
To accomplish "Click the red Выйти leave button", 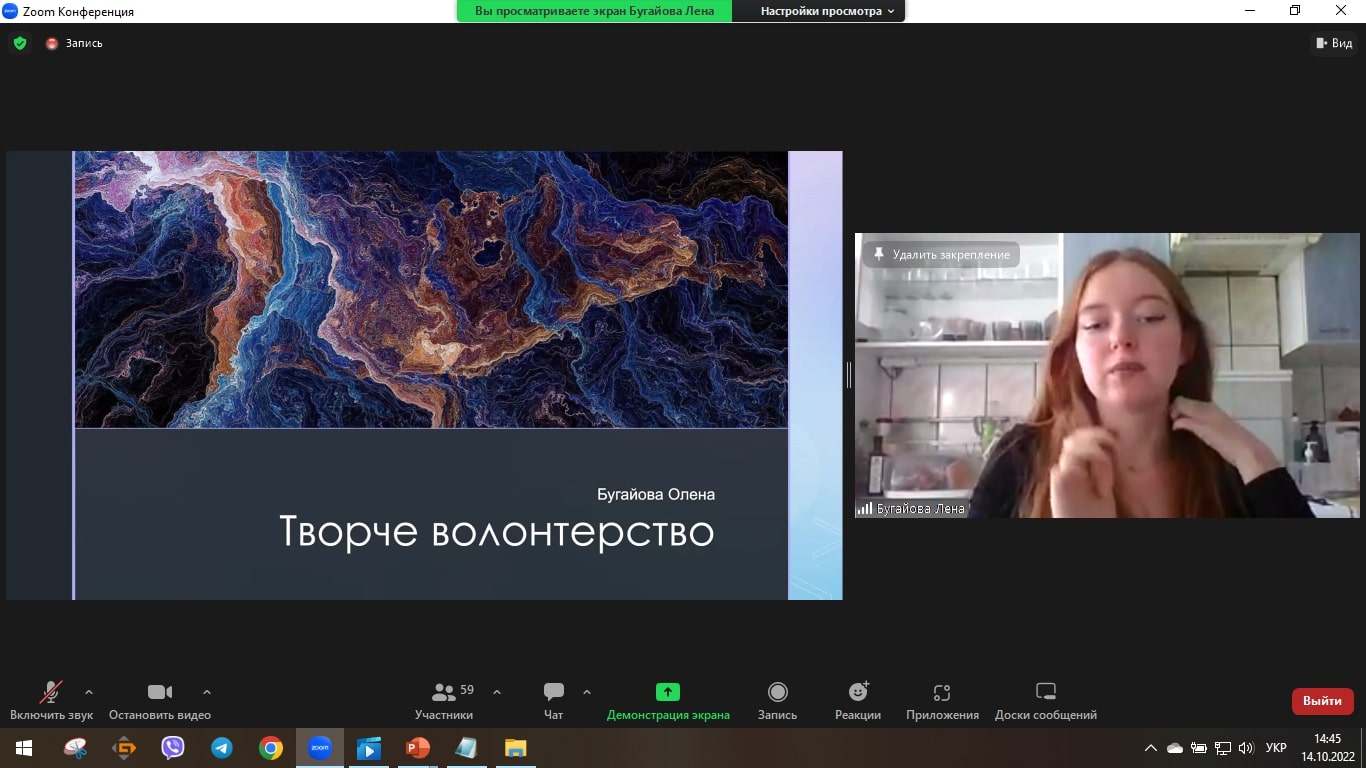I will coord(1322,701).
